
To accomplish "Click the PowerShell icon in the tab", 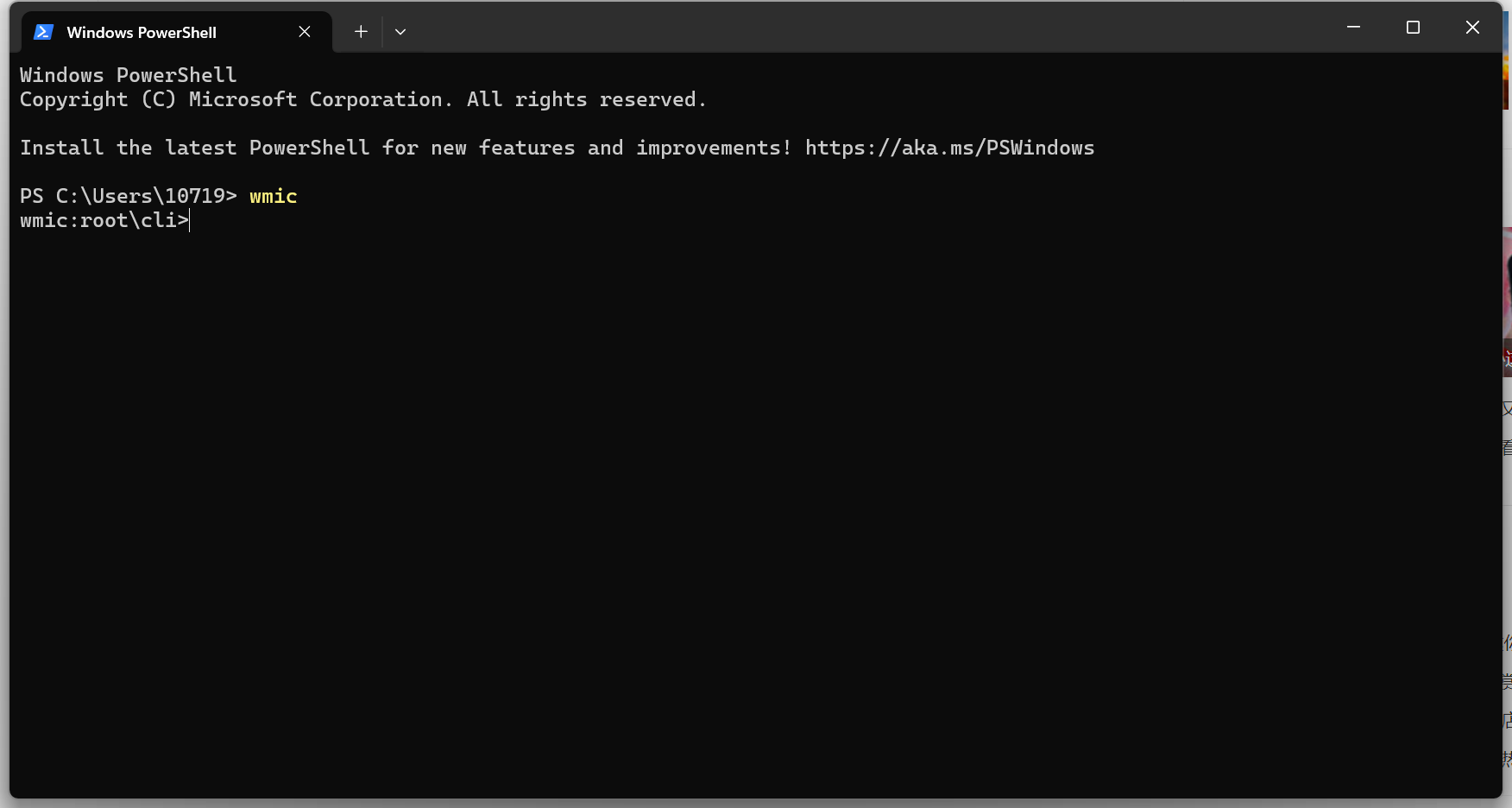I will 43,32.
